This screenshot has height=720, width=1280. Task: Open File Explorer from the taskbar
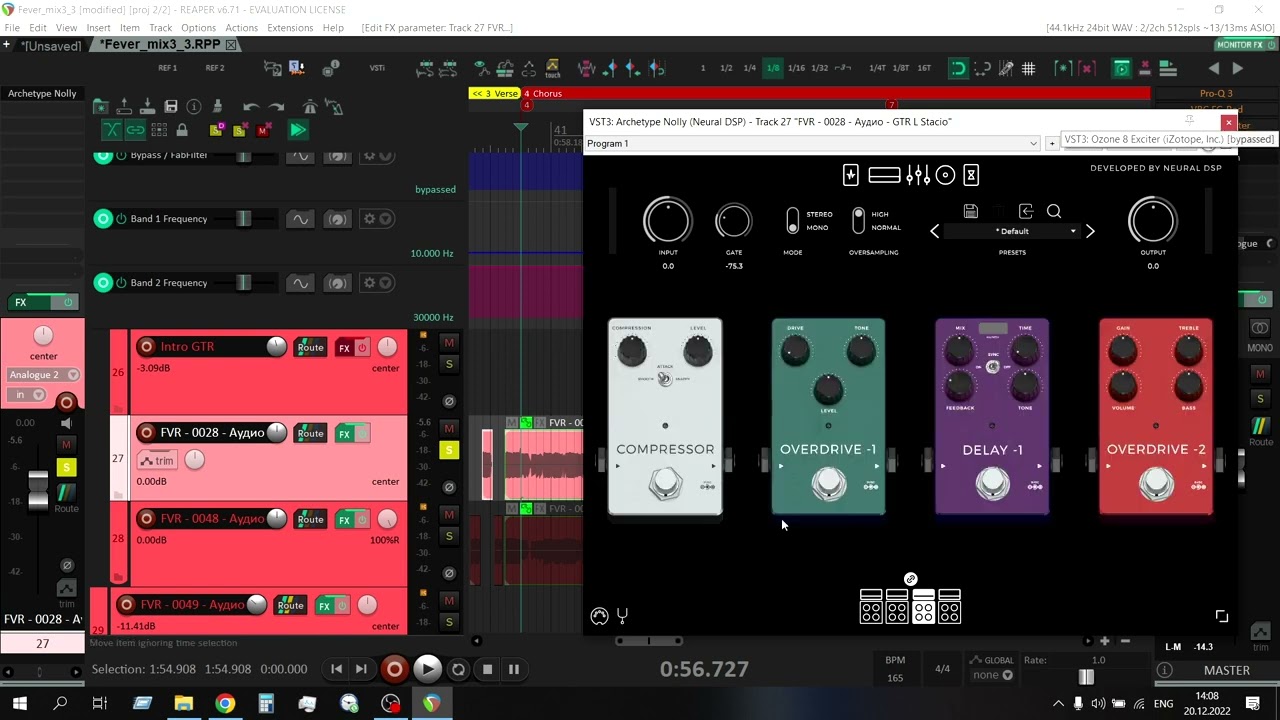[x=183, y=704]
